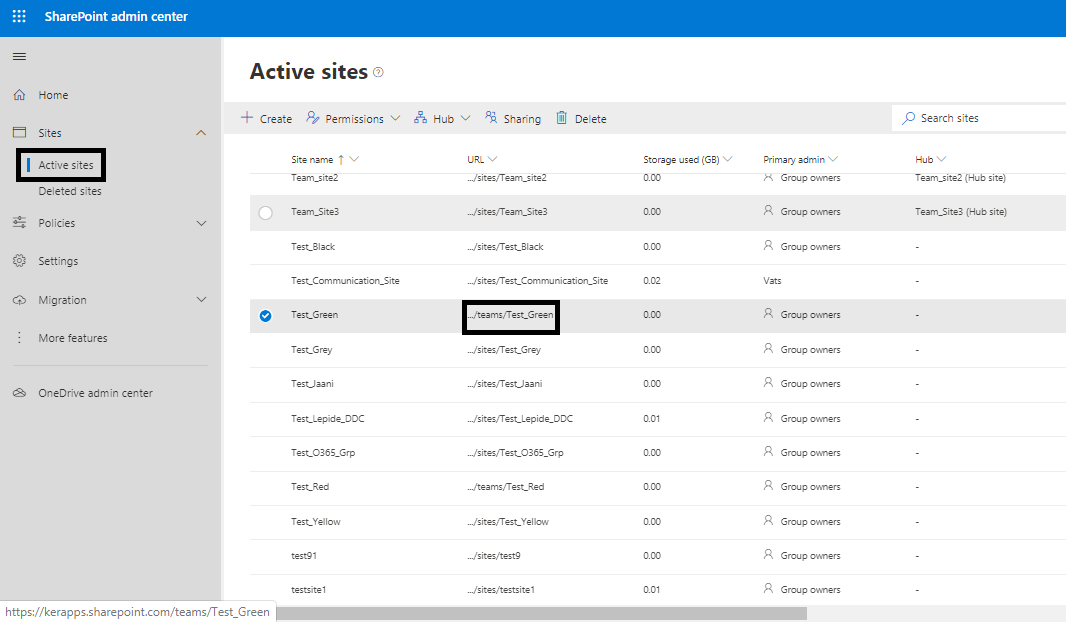Deselect the checked Test_Green row checkbox
The height and width of the screenshot is (622, 1066).
pos(265,315)
